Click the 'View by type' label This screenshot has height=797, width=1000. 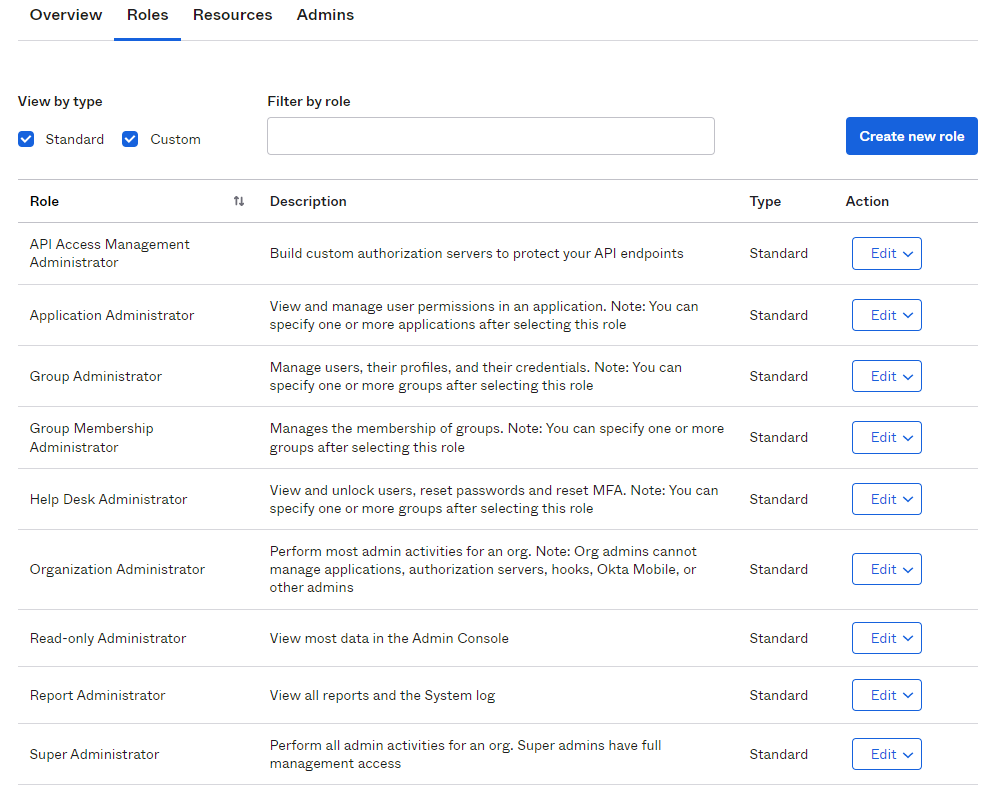(x=60, y=101)
